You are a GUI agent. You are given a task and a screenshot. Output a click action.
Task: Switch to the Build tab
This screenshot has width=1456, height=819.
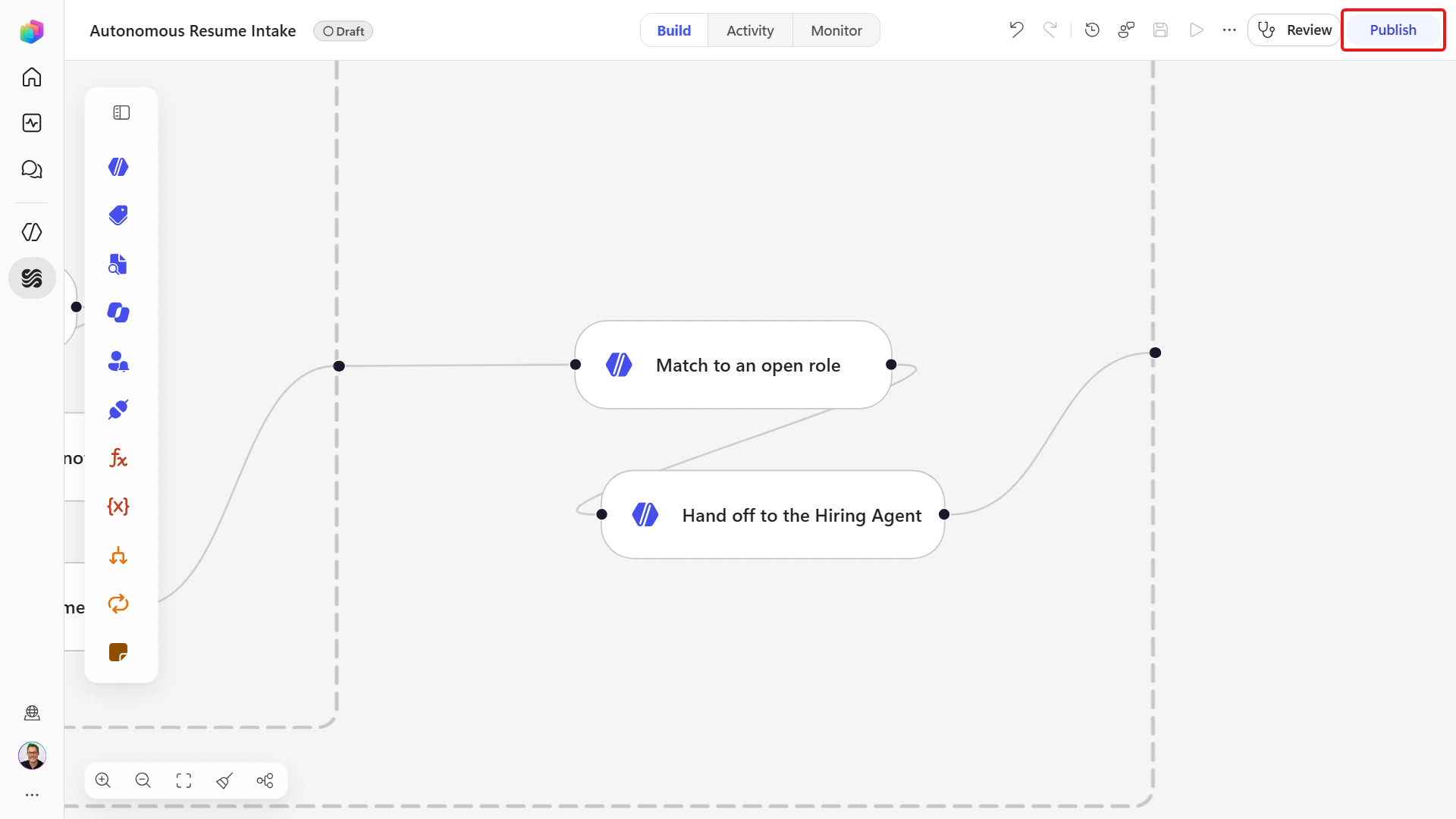674,30
